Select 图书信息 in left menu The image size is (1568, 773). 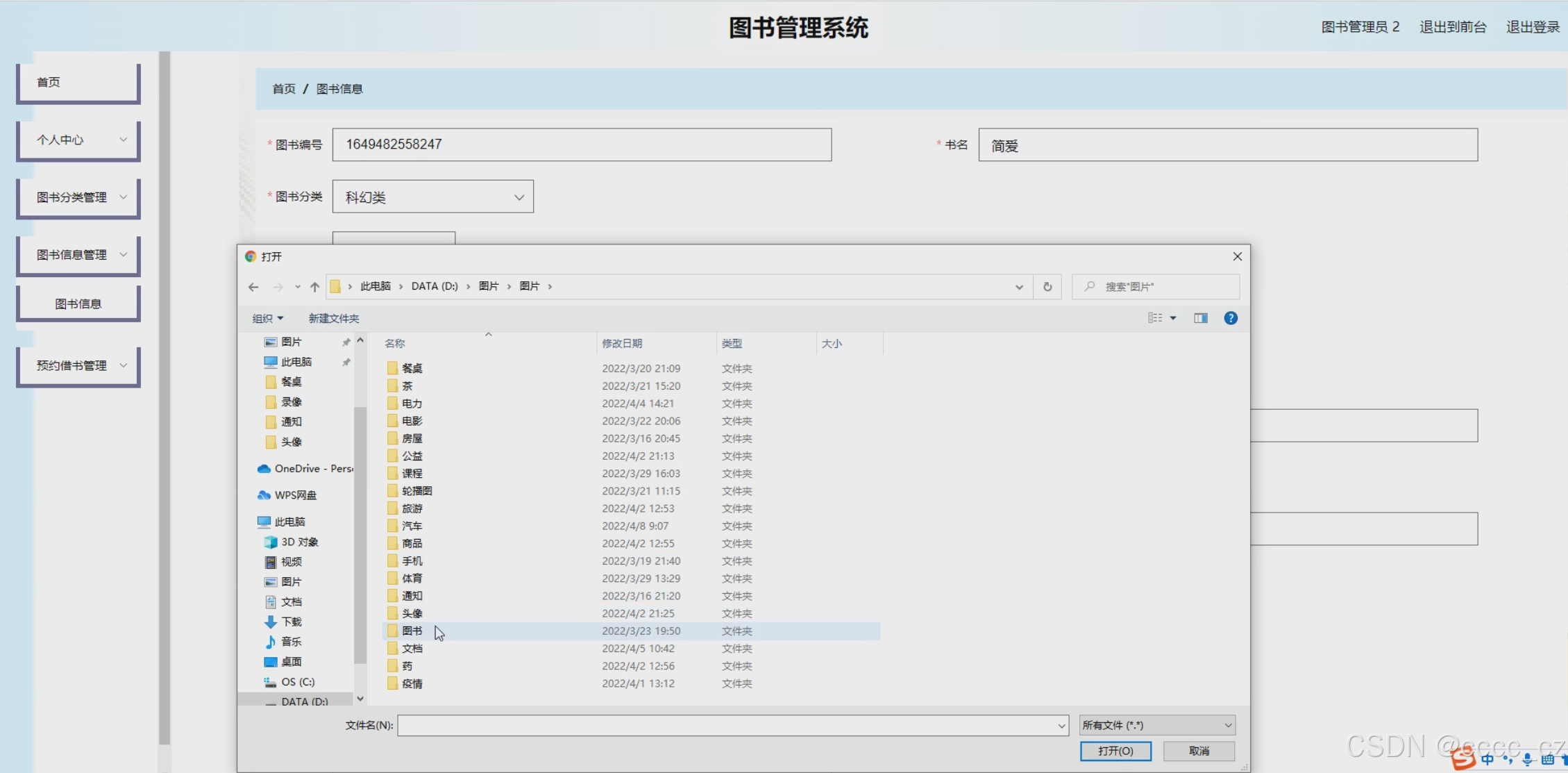(x=78, y=304)
